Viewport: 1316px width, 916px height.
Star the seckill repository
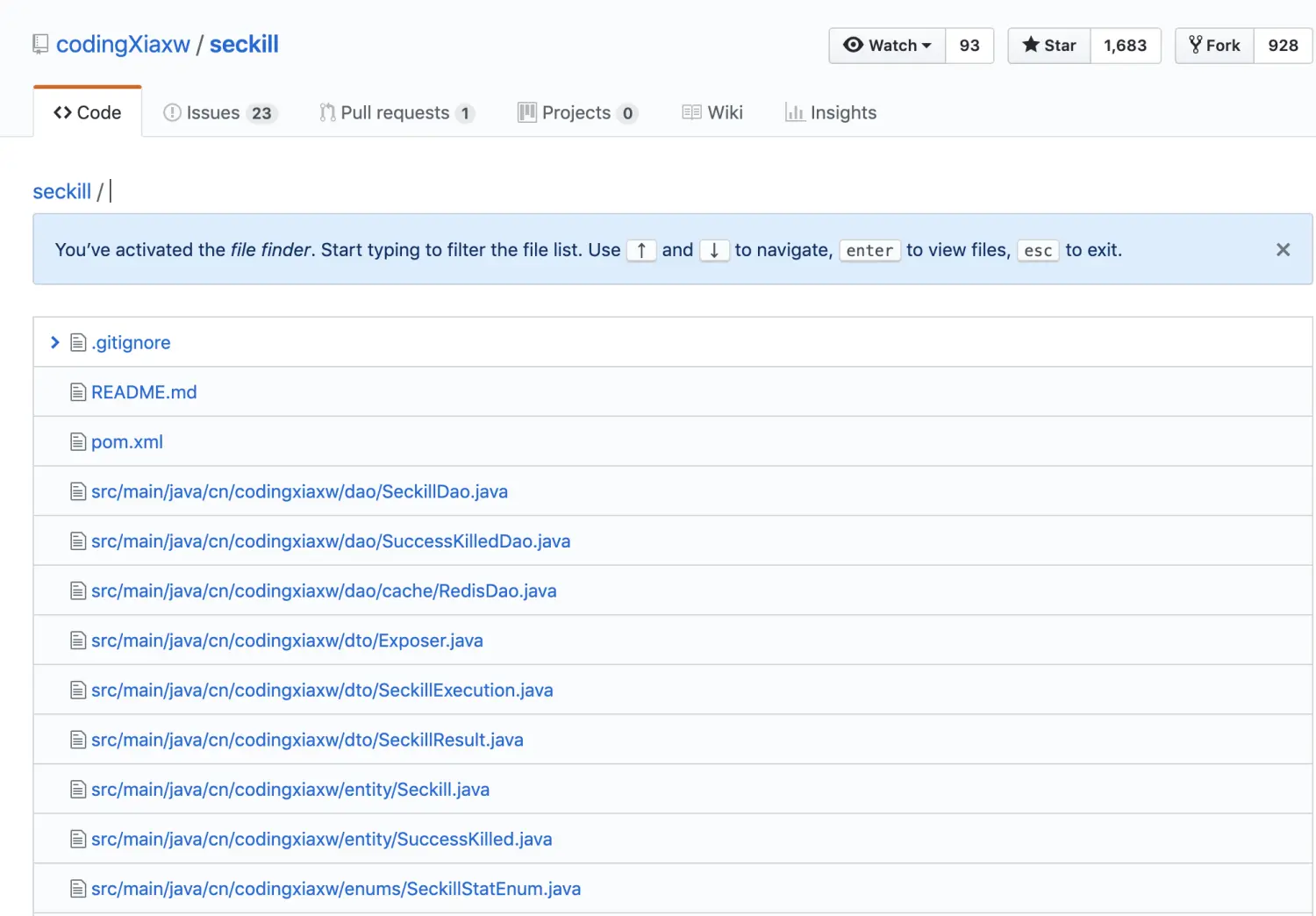[x=1049, y=46]
